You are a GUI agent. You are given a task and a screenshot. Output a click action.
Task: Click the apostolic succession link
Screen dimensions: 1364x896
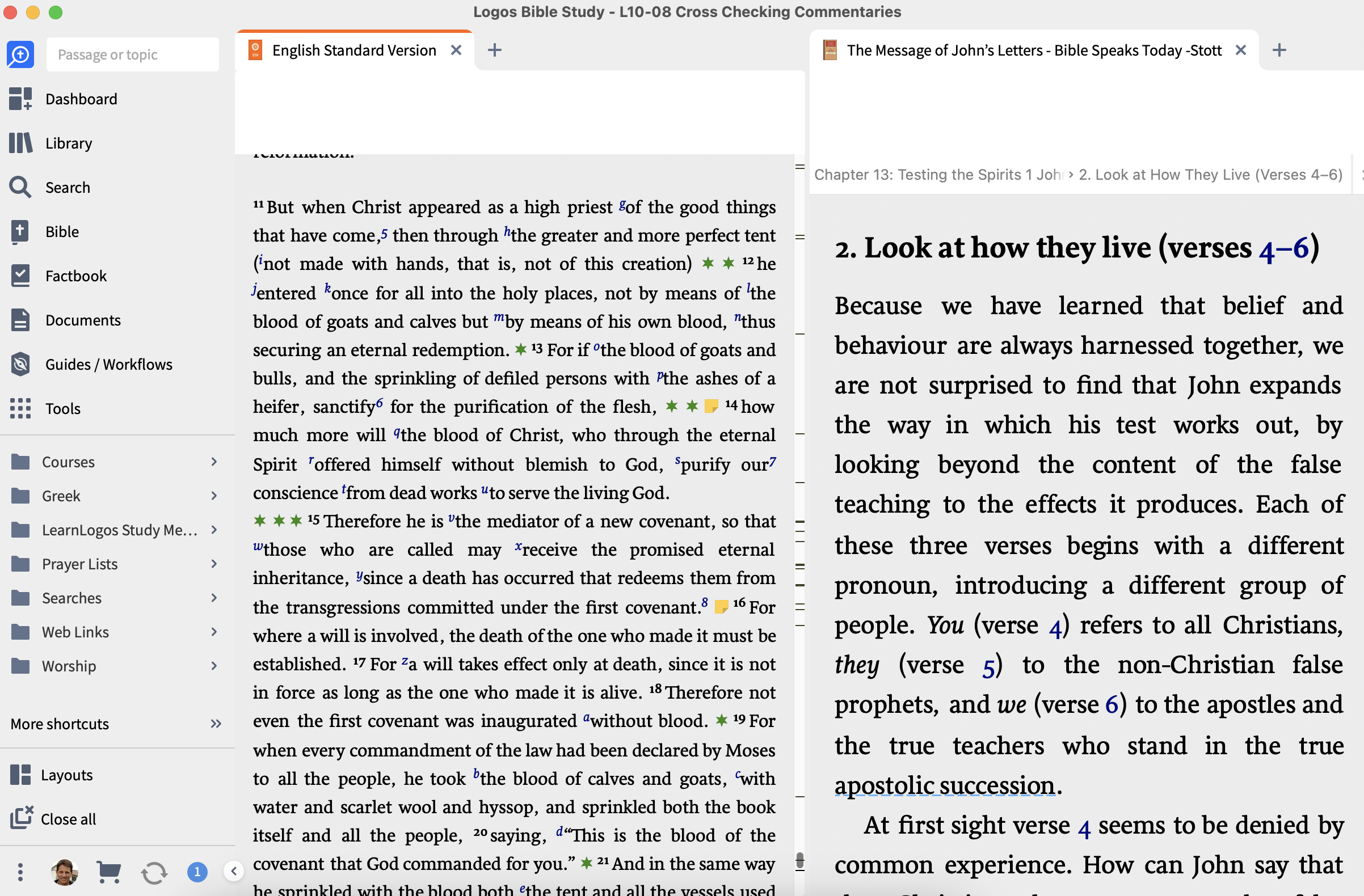coord(945,785)
